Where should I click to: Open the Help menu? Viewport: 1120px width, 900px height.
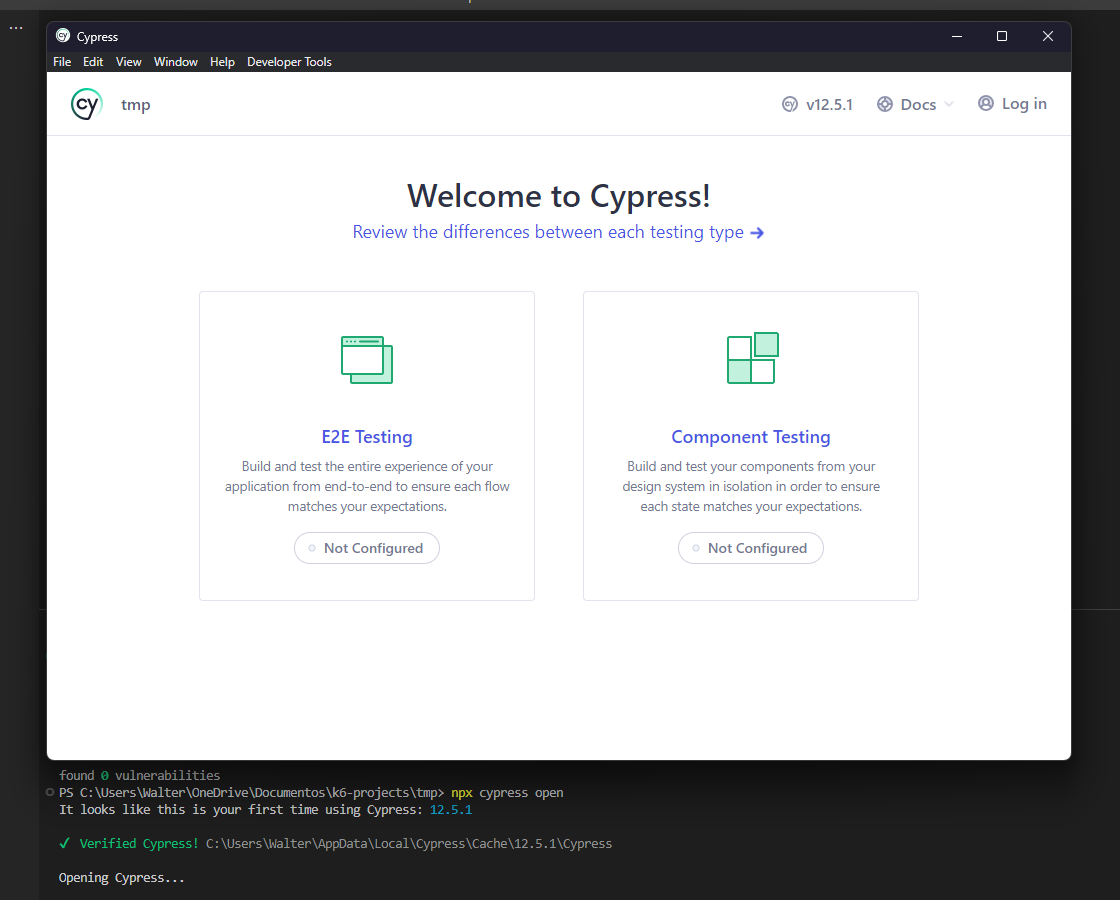pos(222,61)
